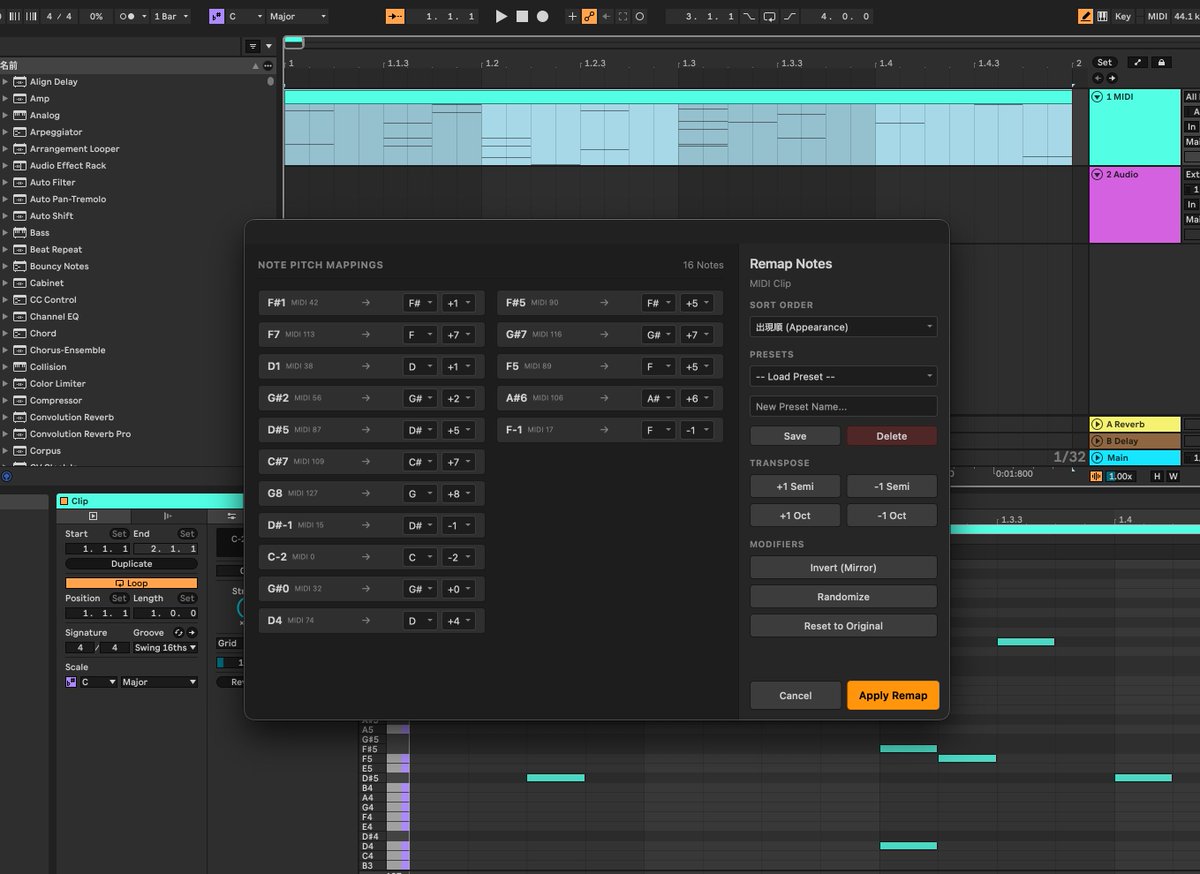Toggle the orange automation arm icon
Image resolution: width=1200 pixels, height=874 pixels.
coord(589,16)
